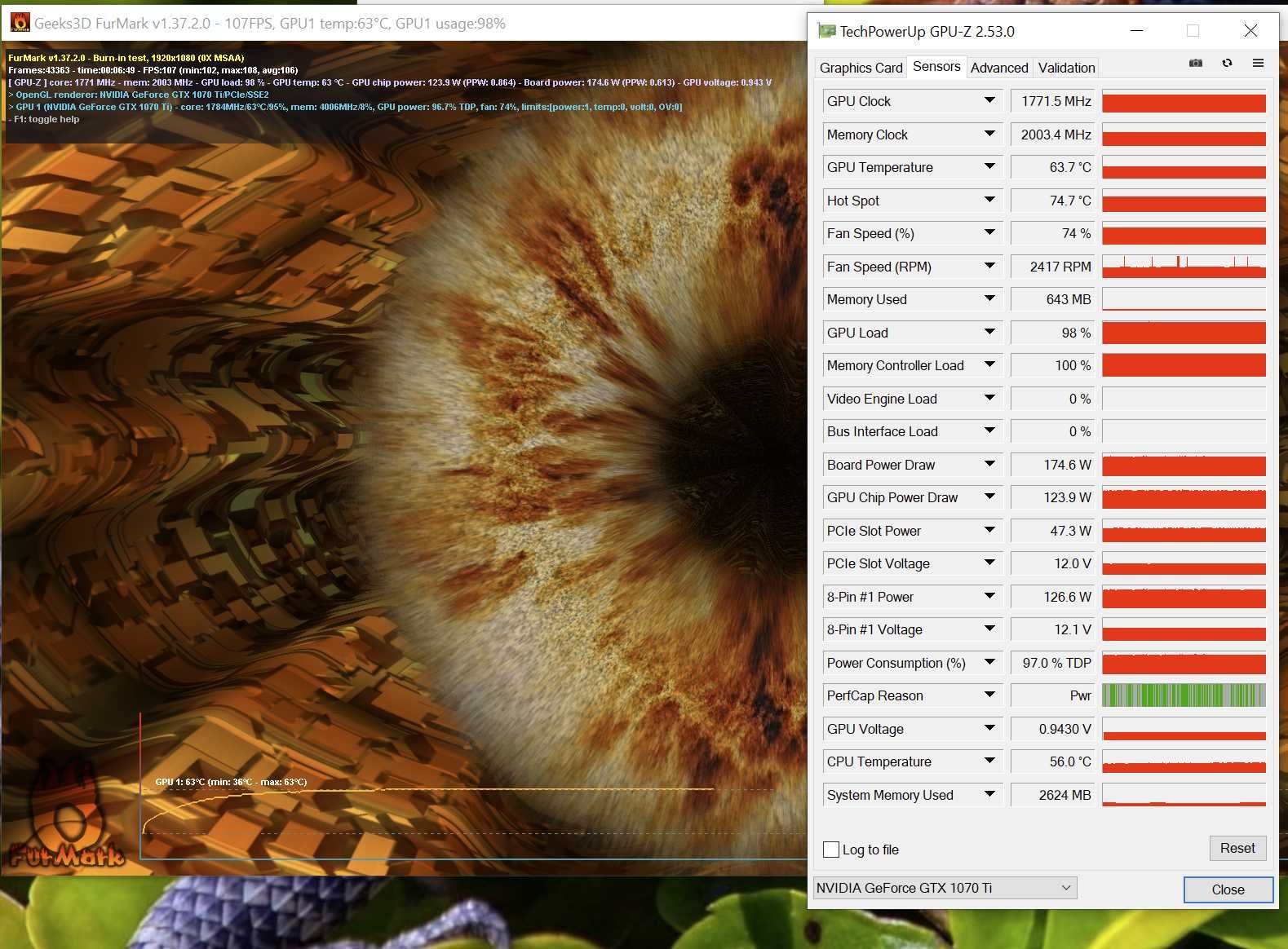The height and width of the screenshot is (949, 1288).
Task: Open the Advanced tab
Action: (999, 68)
